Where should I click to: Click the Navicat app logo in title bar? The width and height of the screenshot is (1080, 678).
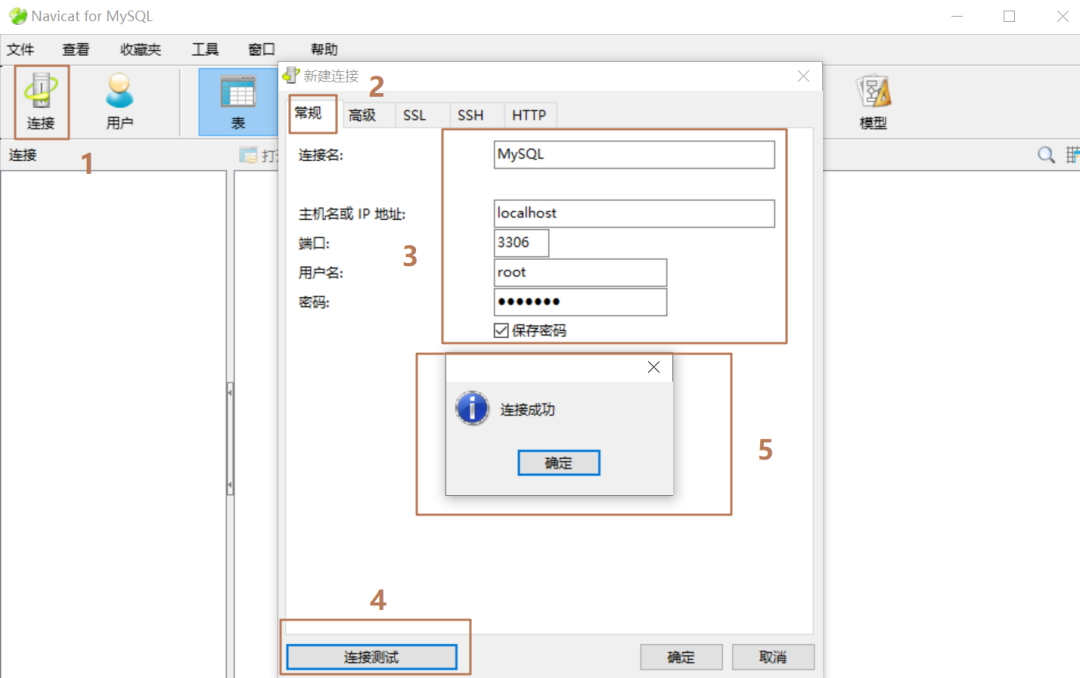[x=18, y=16]
